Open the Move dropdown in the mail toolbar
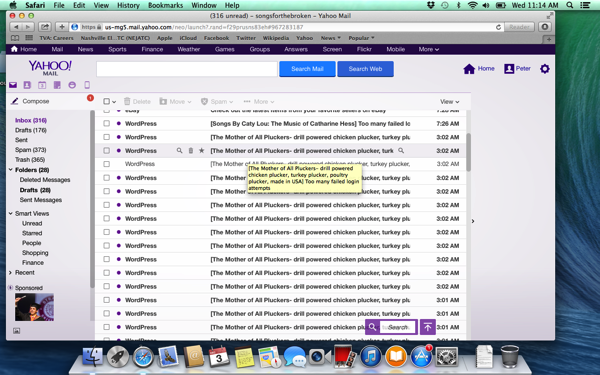Screen dimensions: 600x375 pos(175,101)
